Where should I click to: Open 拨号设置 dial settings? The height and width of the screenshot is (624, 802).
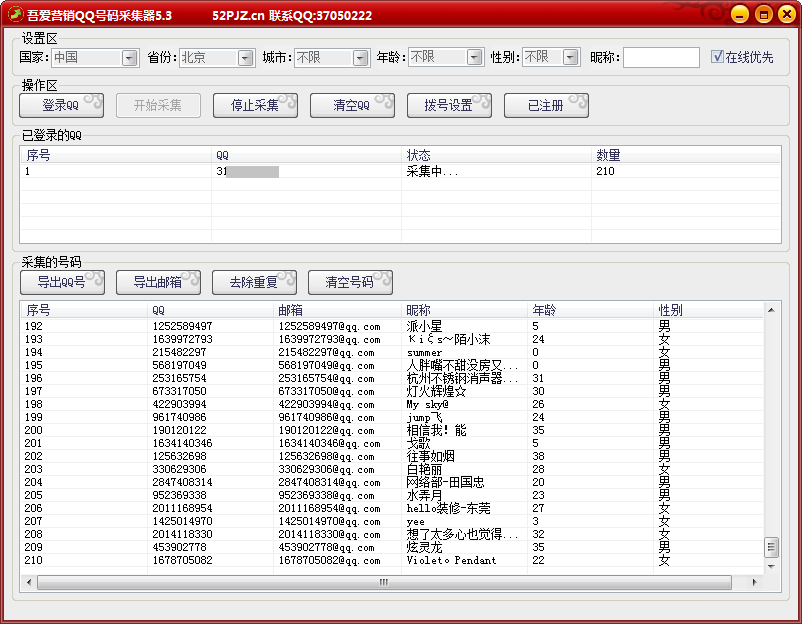pos(448,105)
